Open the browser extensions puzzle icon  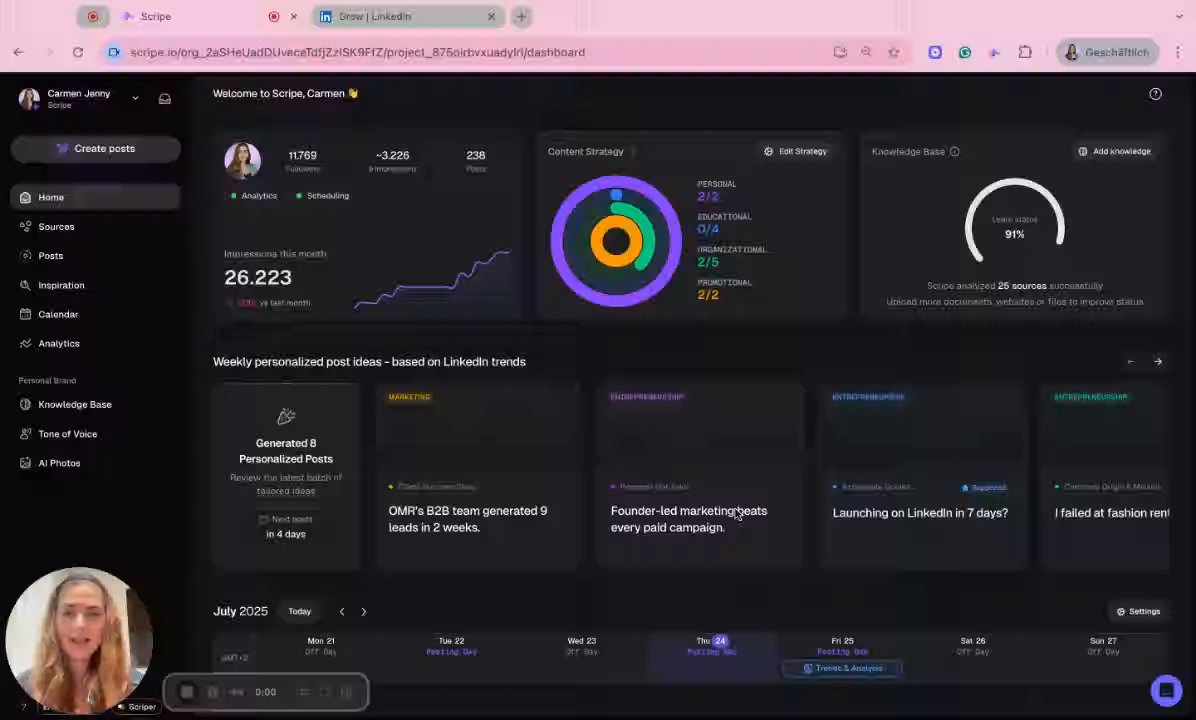[x=1025, y=52]
